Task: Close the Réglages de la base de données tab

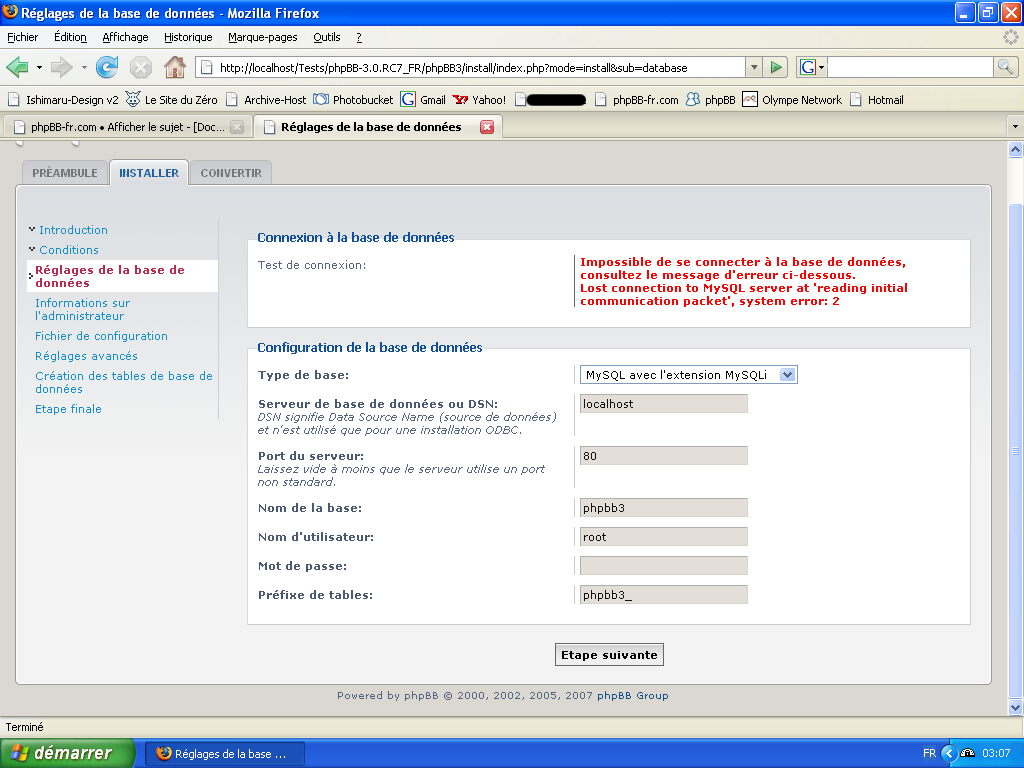Action: click(487, 127)
